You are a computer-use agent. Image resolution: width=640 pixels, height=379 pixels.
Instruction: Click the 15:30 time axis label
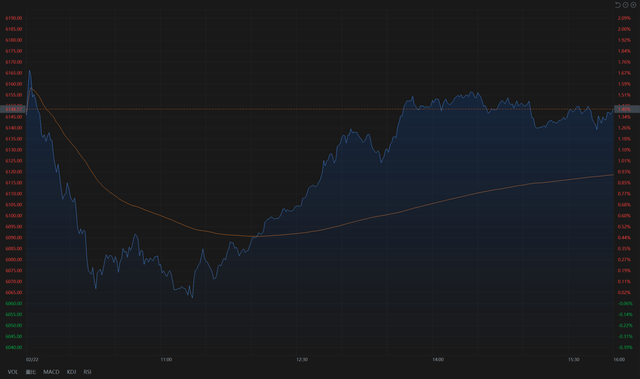[x=573, y=359]
